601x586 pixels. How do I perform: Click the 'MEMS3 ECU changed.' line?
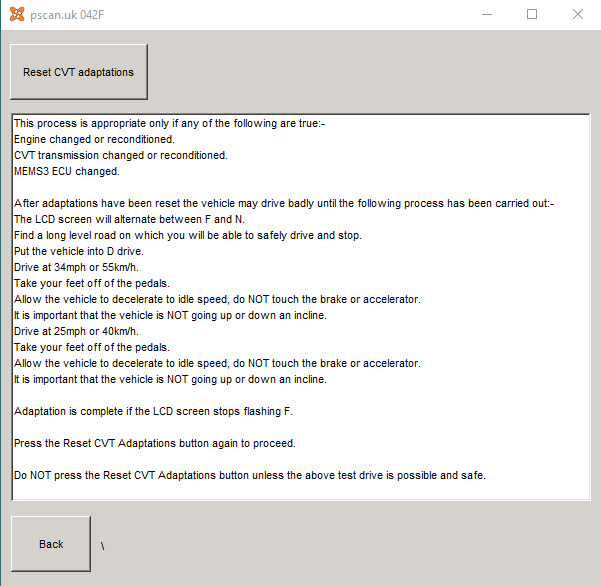[x=67, y=171]
